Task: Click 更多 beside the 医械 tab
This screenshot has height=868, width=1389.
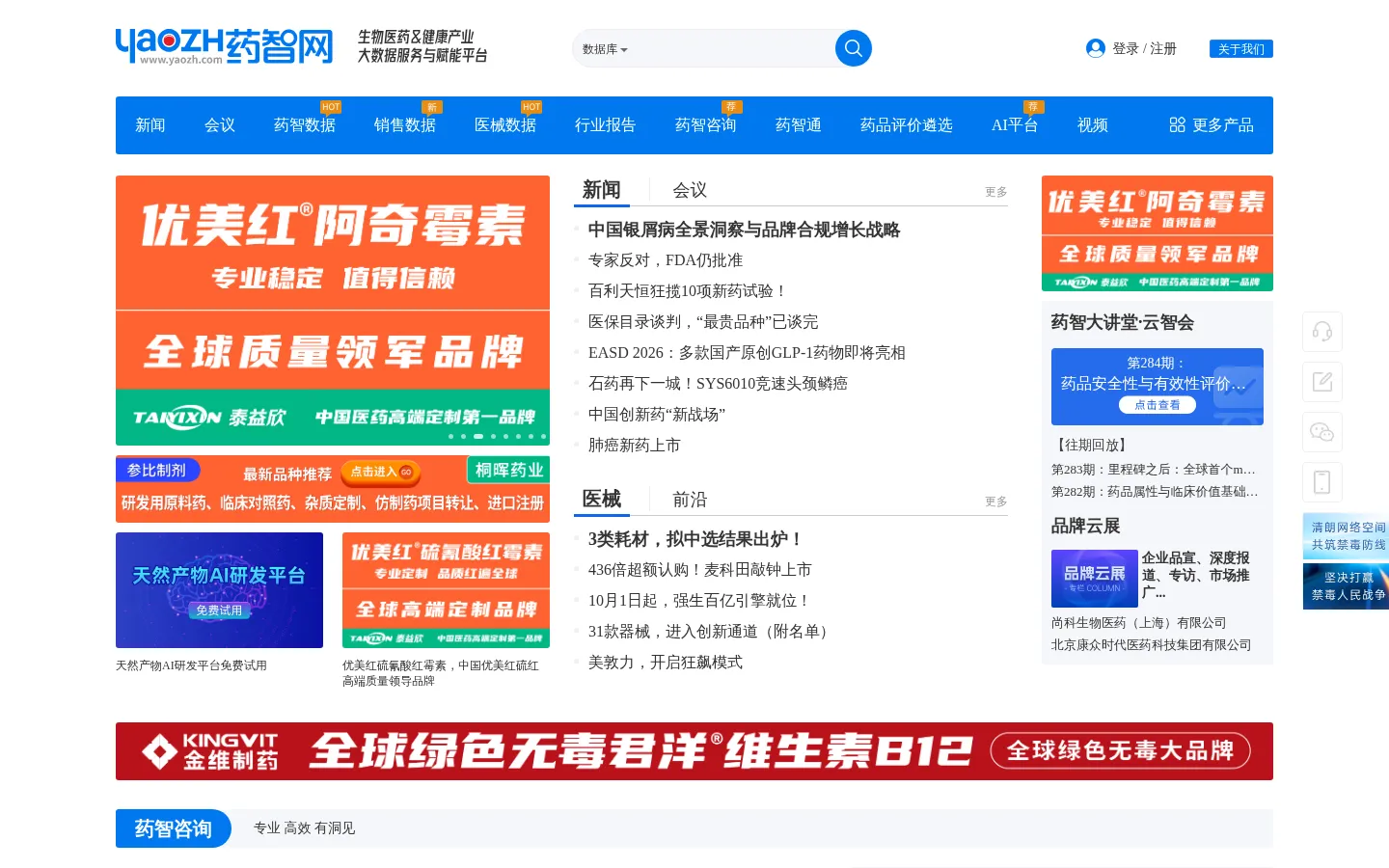Action: click(996, 502)
